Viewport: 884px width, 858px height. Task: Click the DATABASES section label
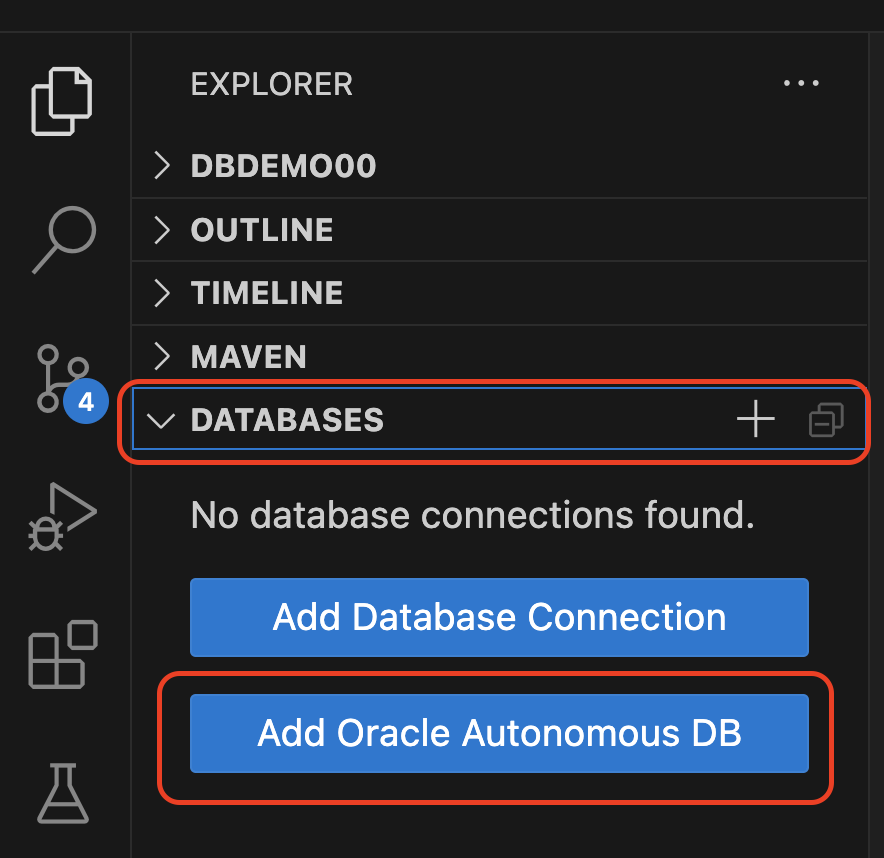click(x=287, y=420)
